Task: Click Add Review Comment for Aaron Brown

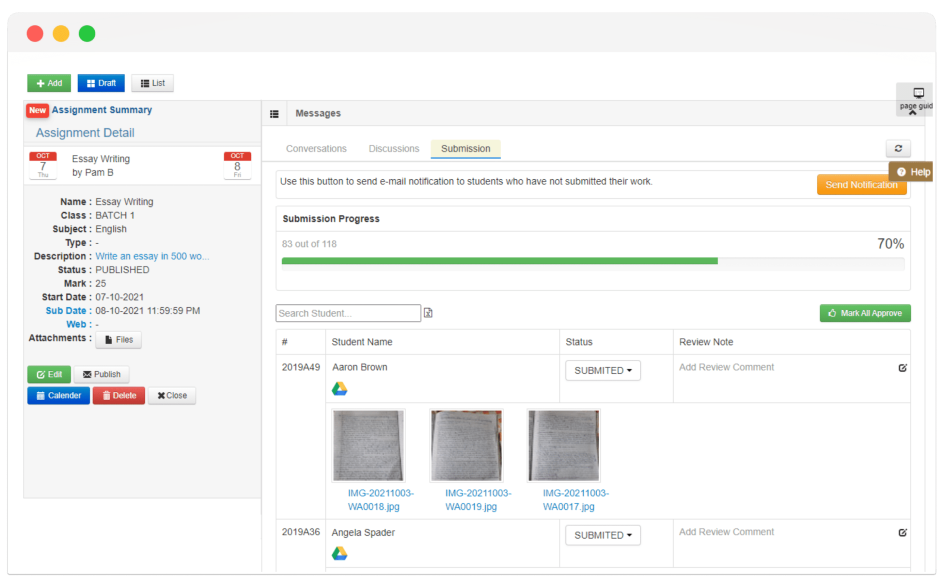Action: click(x=726, y=367)
